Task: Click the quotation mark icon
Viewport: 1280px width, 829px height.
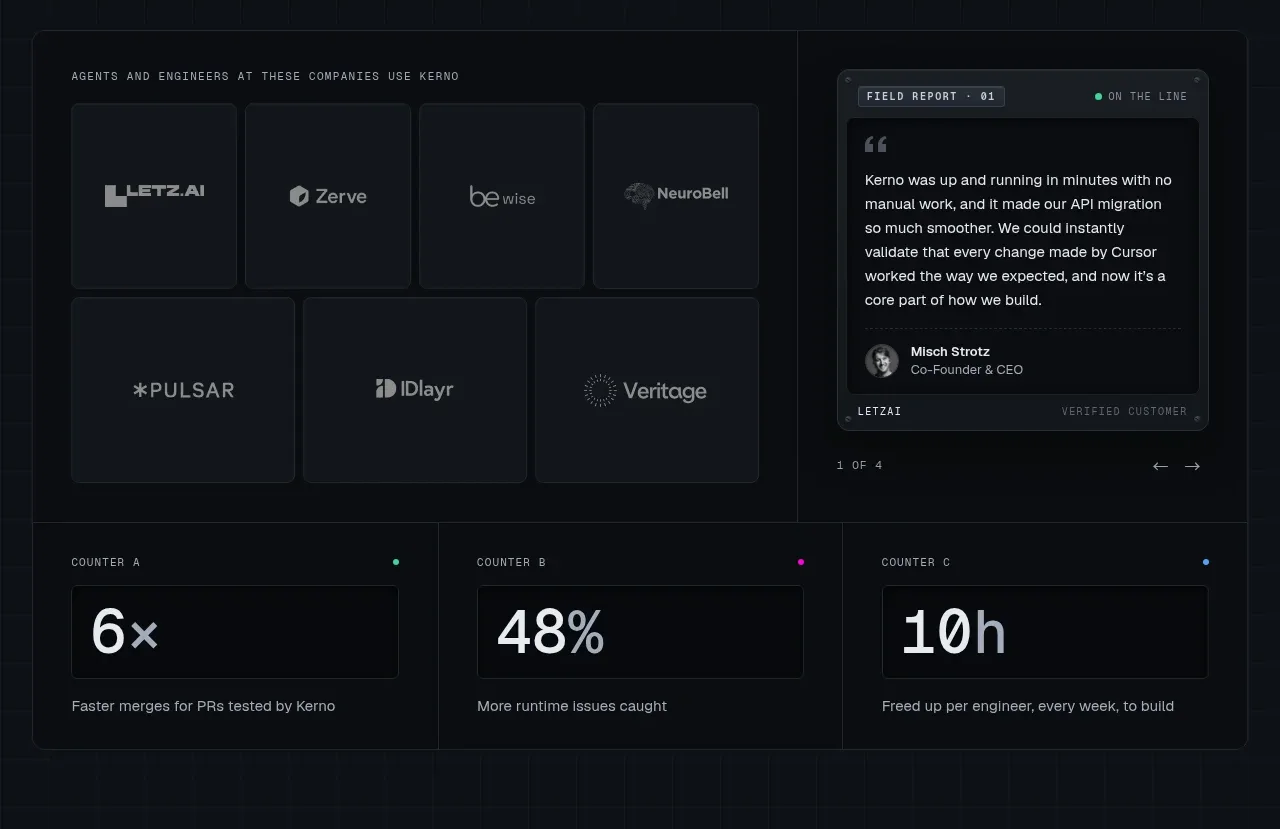Action: (x=876, y=145)
